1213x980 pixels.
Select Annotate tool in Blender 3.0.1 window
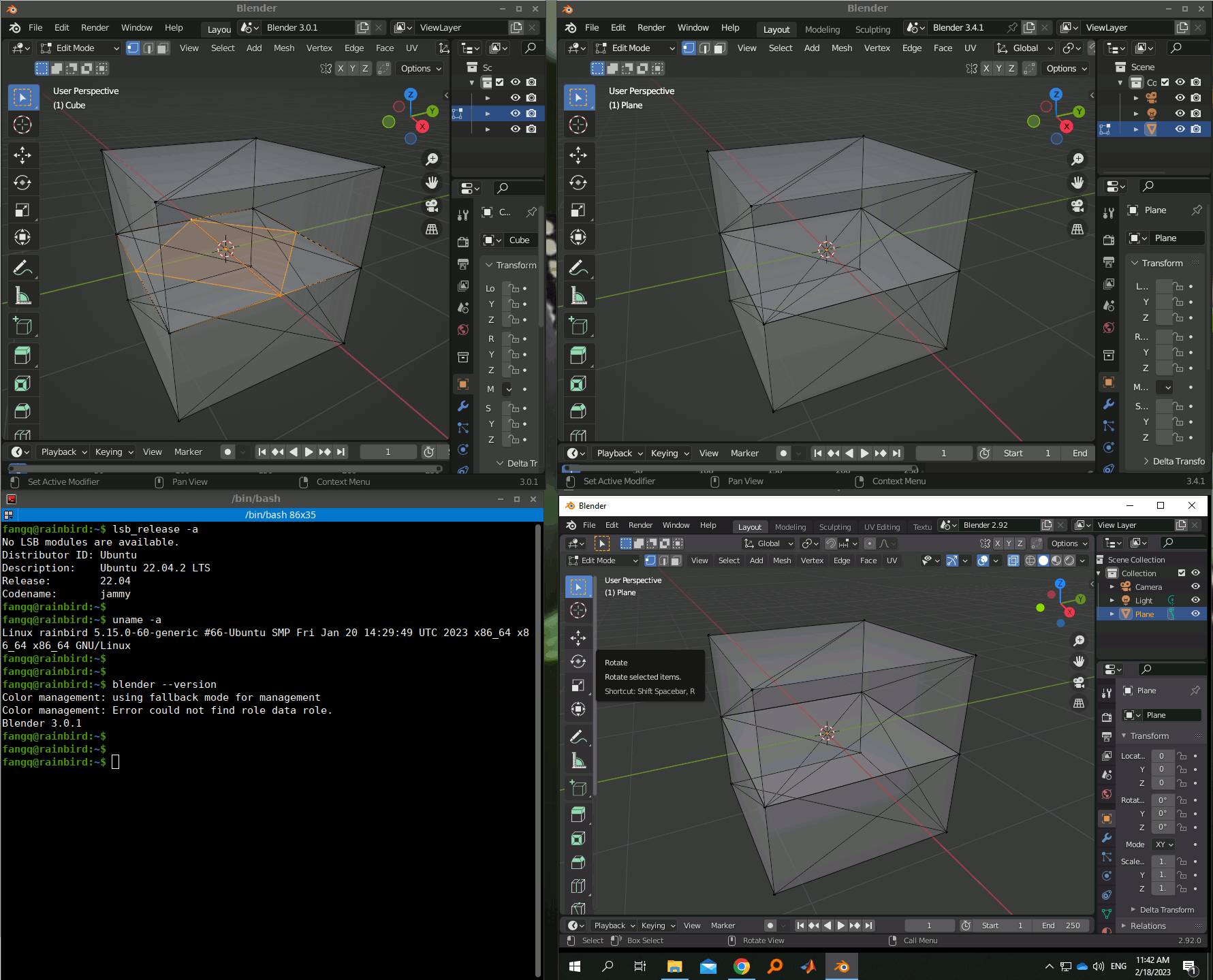(22, 268)
